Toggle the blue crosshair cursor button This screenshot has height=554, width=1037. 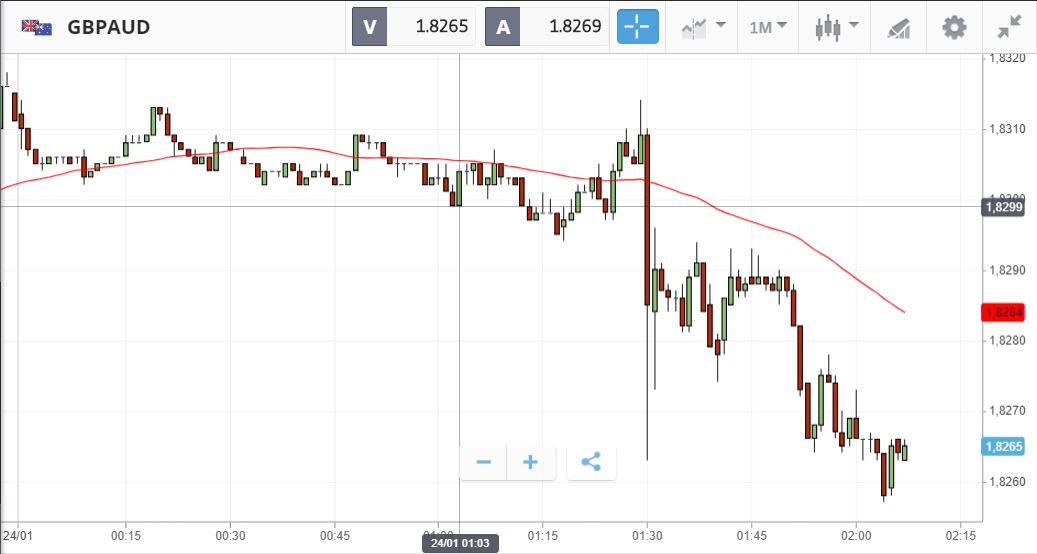(638, 27)
